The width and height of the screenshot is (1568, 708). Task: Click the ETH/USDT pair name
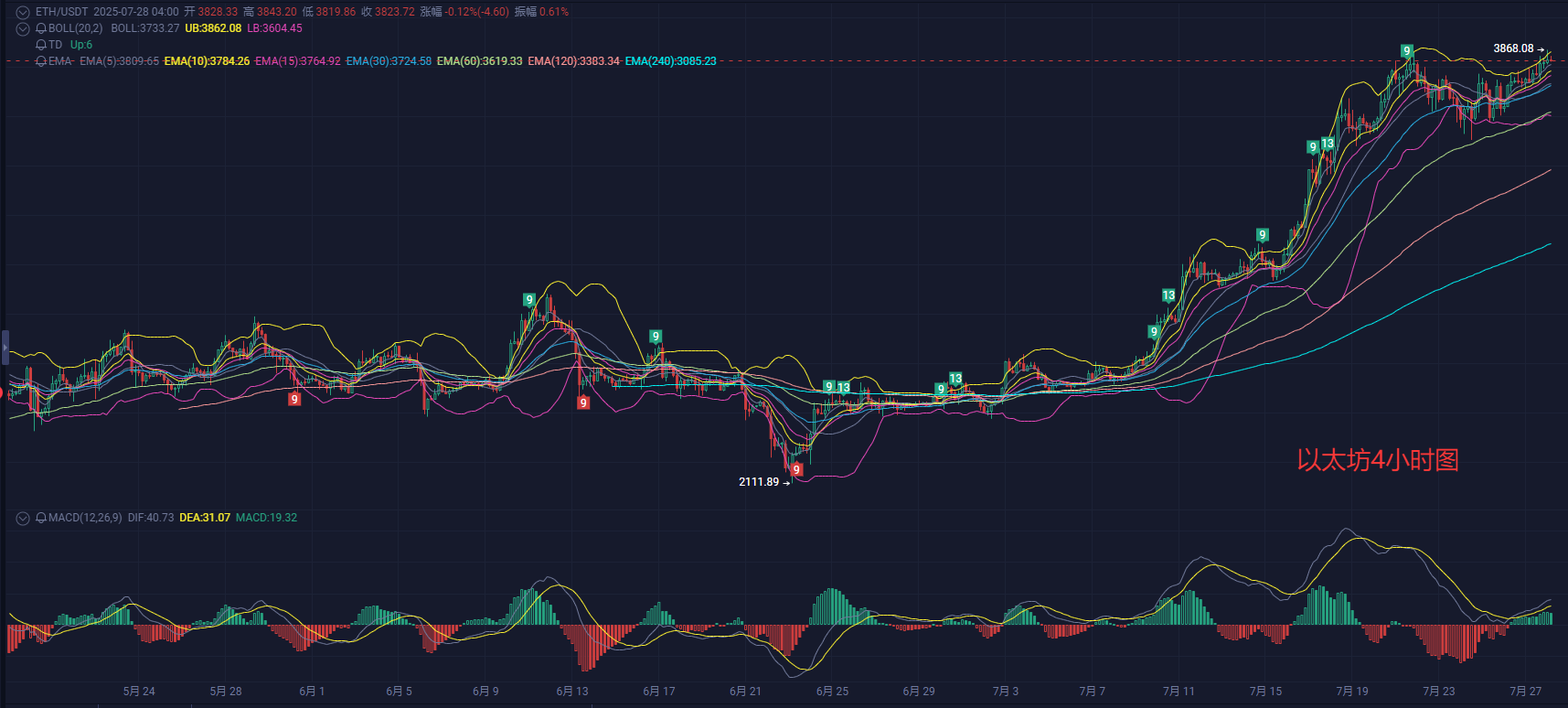click(x=61, y=12)
